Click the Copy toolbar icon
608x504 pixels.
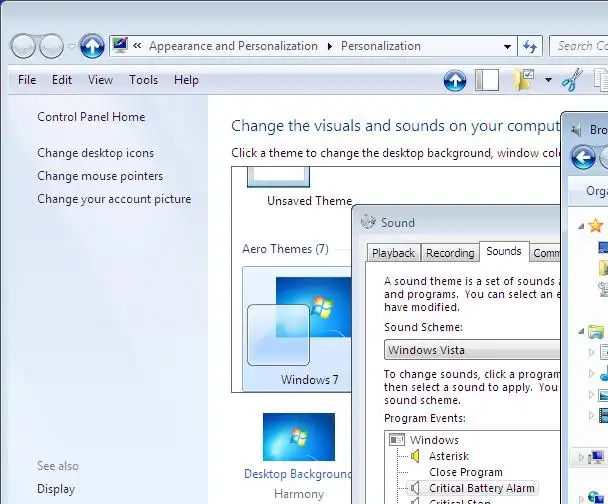coord(601,80)
